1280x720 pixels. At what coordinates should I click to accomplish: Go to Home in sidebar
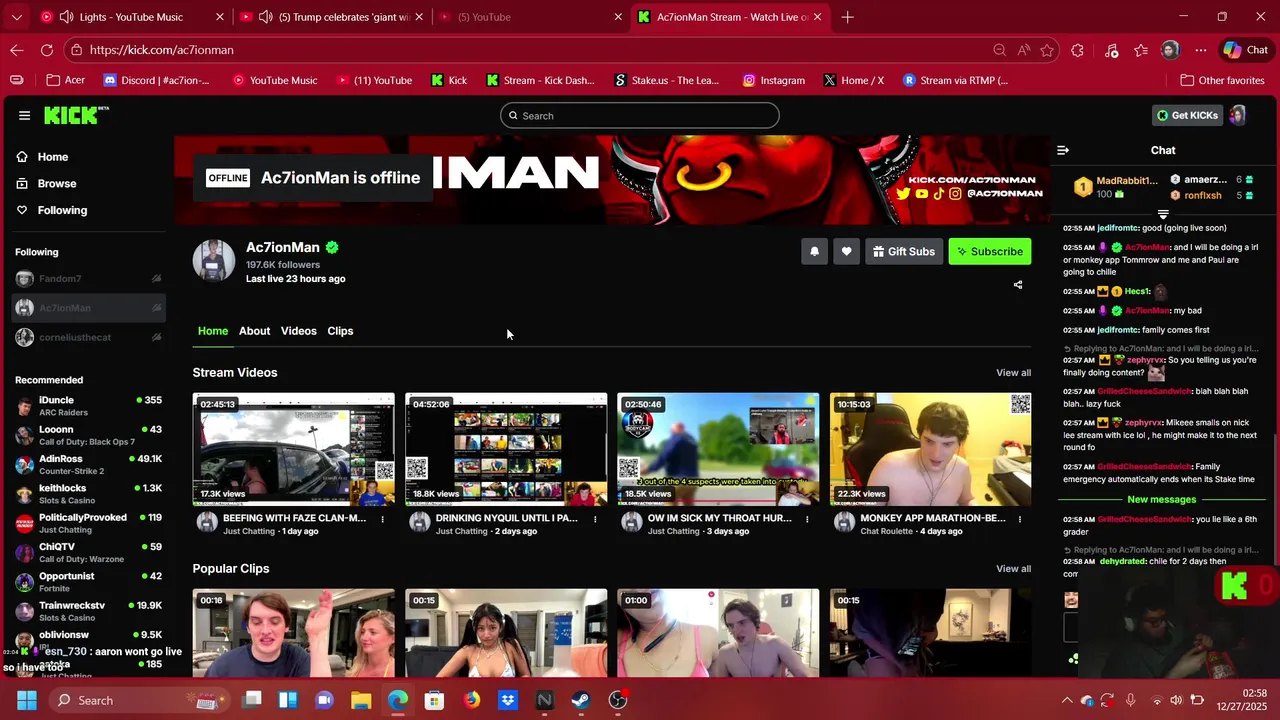click(53, 157)
